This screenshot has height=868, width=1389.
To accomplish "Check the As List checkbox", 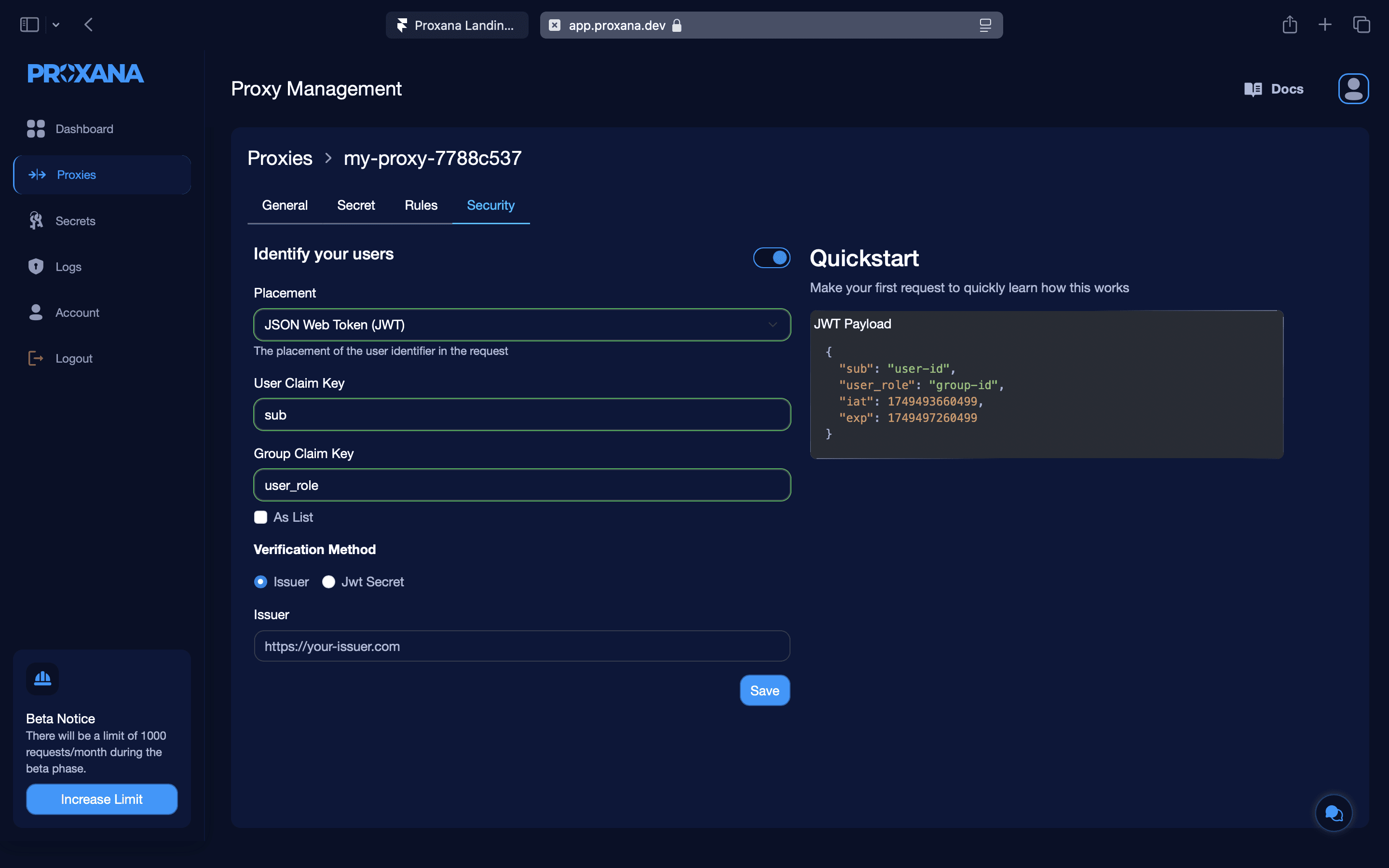I will click(x=260, y=517).
